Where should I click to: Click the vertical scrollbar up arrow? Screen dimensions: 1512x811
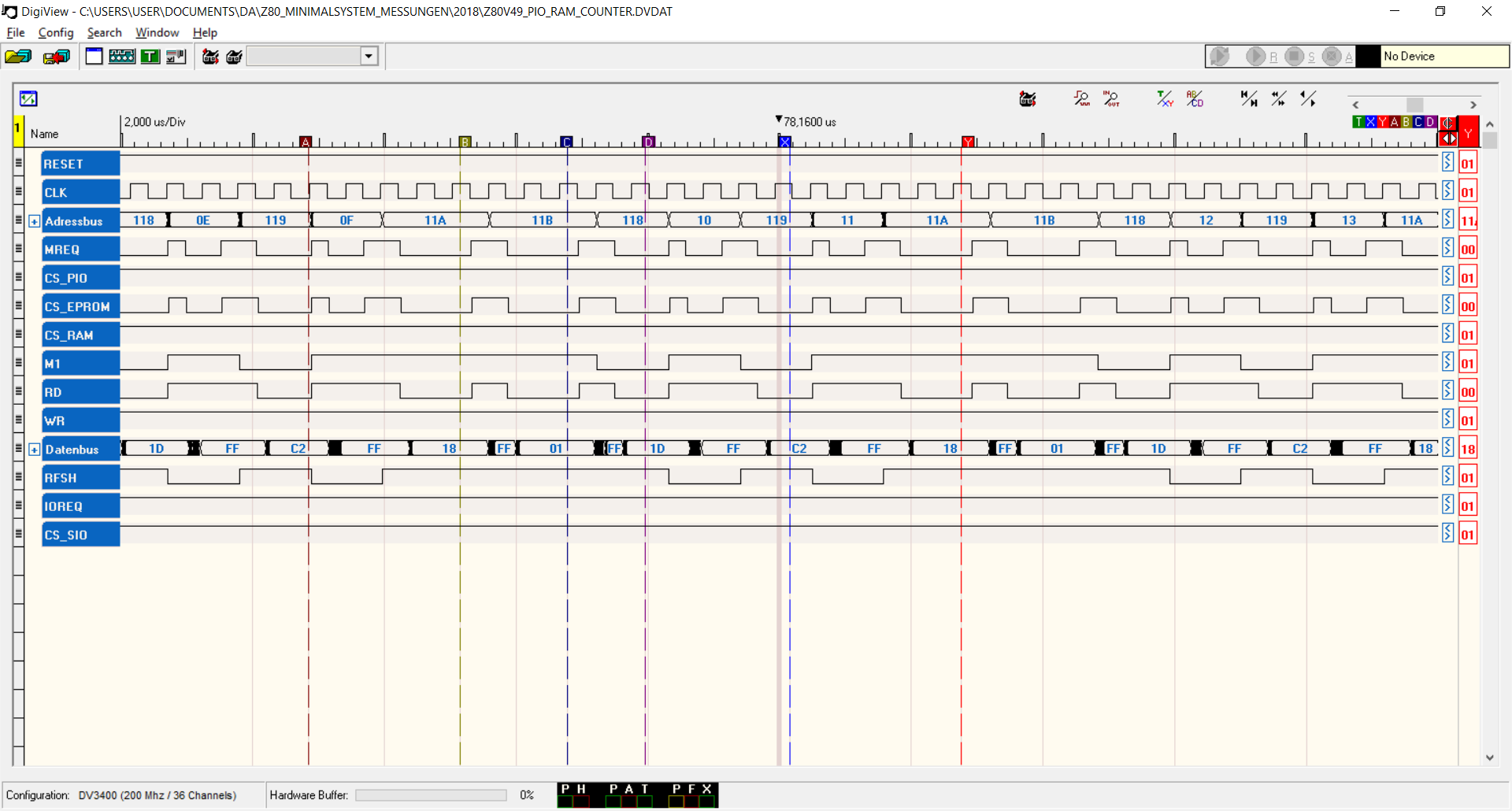pyautogui.click(x=1489, y=124)
